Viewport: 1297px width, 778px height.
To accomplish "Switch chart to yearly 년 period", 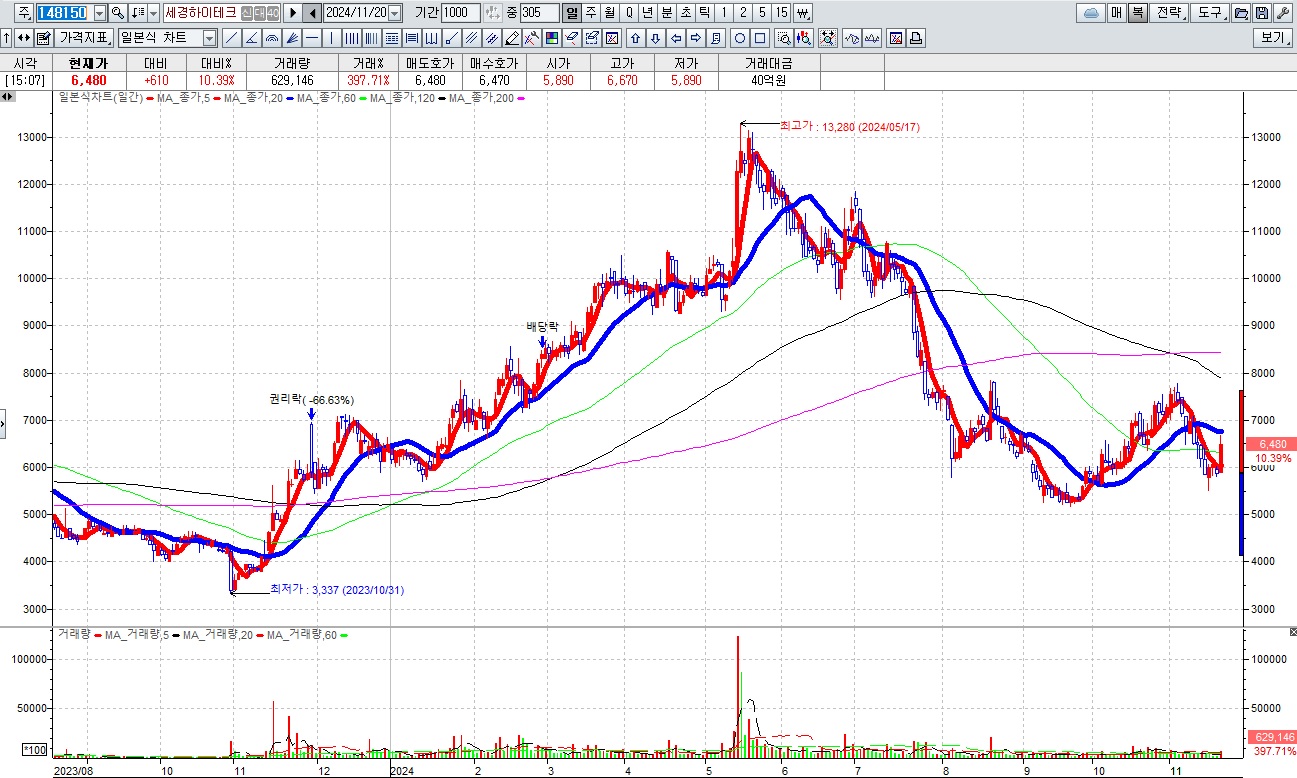I will [647, 13].
